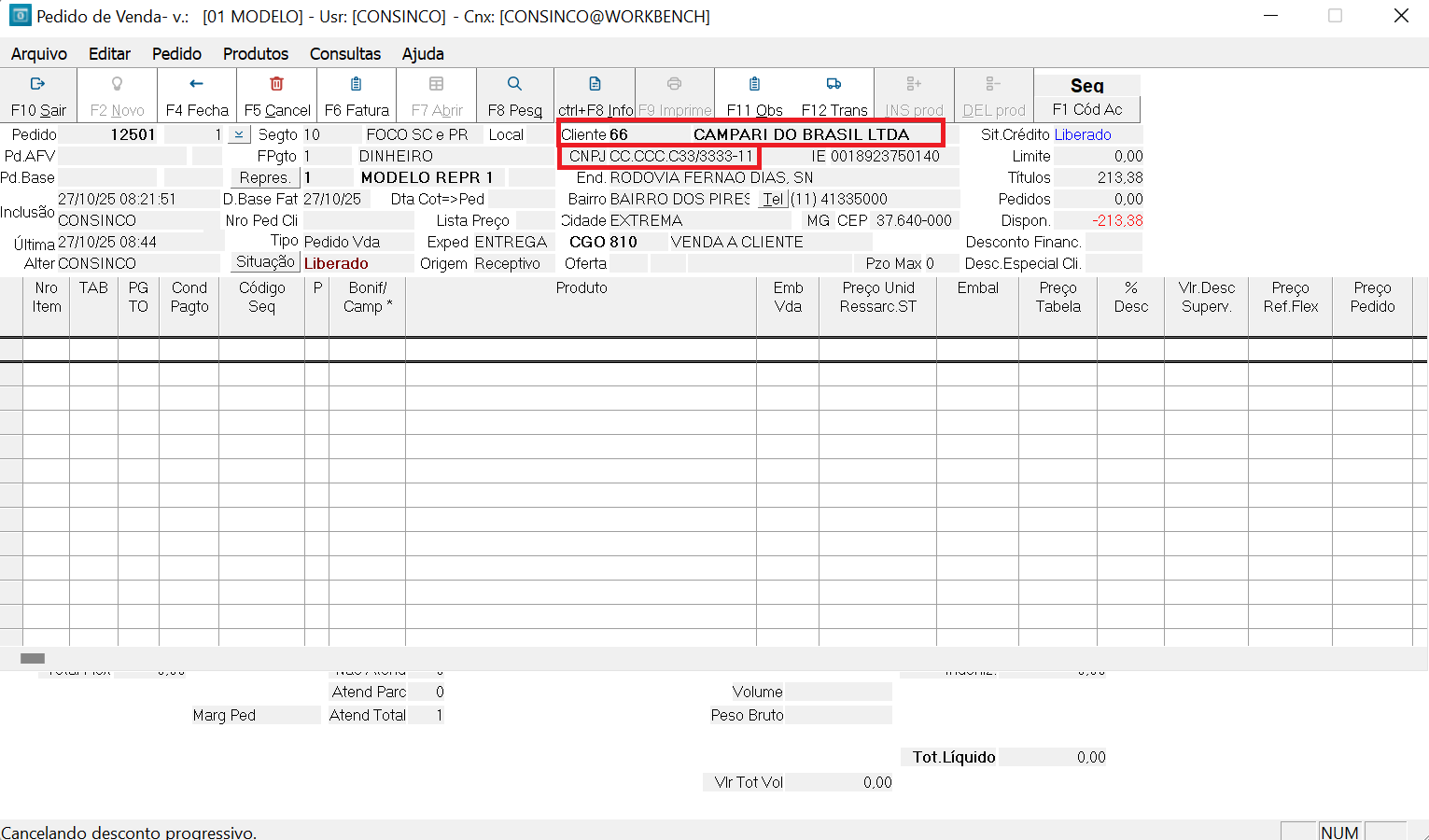This screenshot has width=1429, height=840.
Task: Click the Vlr Tot Vol value field
Action: tap(839, 782)
